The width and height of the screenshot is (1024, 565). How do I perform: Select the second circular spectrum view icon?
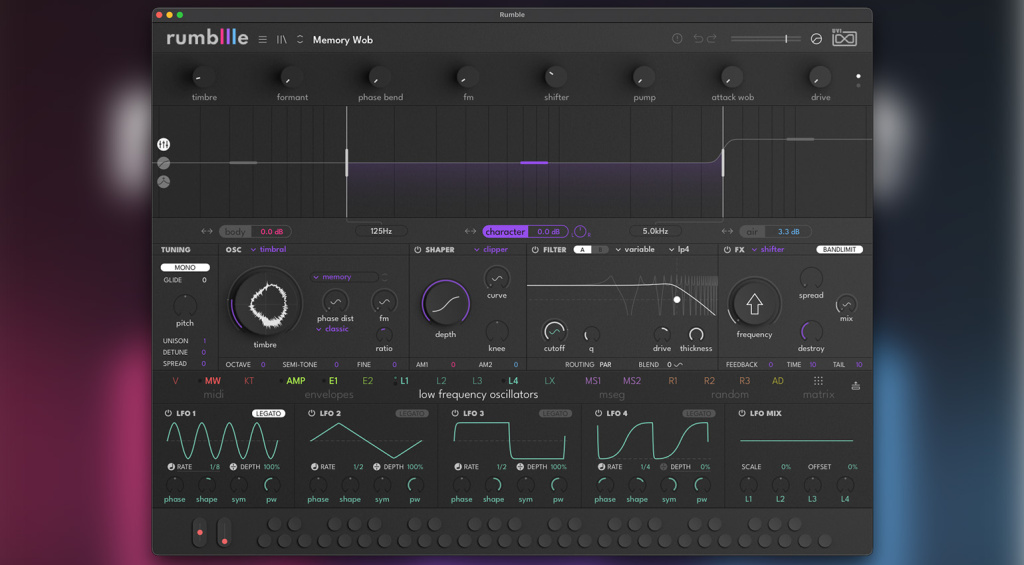tap(163, 163)
